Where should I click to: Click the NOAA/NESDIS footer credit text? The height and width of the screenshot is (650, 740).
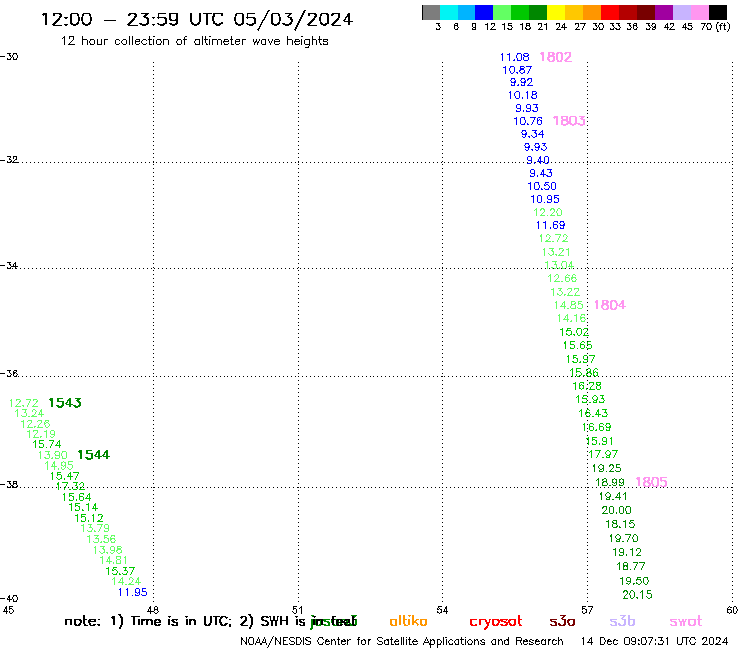pos(402,642)
